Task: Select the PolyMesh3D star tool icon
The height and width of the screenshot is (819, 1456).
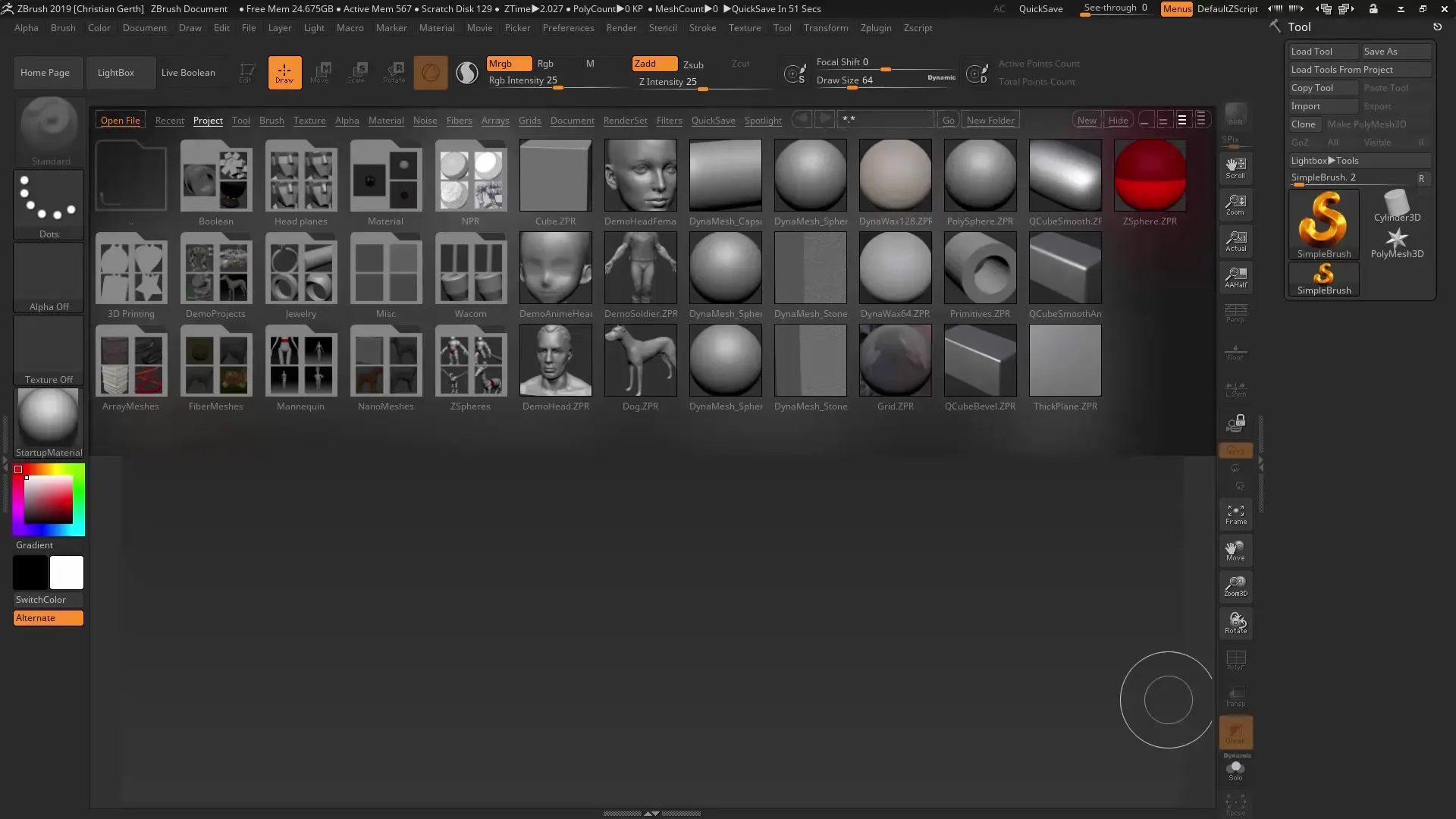Action: coord(1397,243)
